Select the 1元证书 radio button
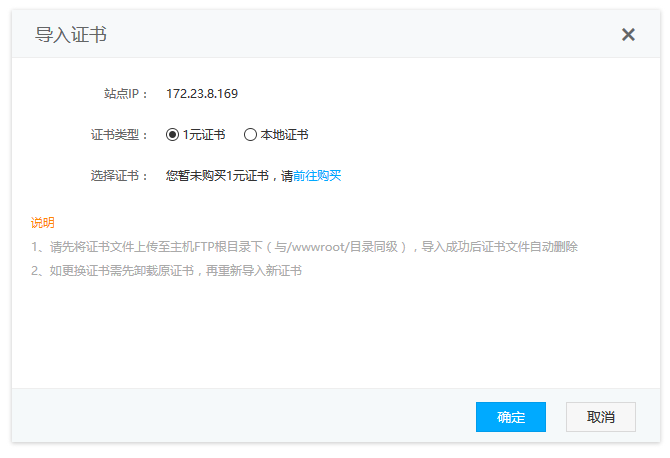The width and height of the screenshot is (670, 458). click(172, 135)
